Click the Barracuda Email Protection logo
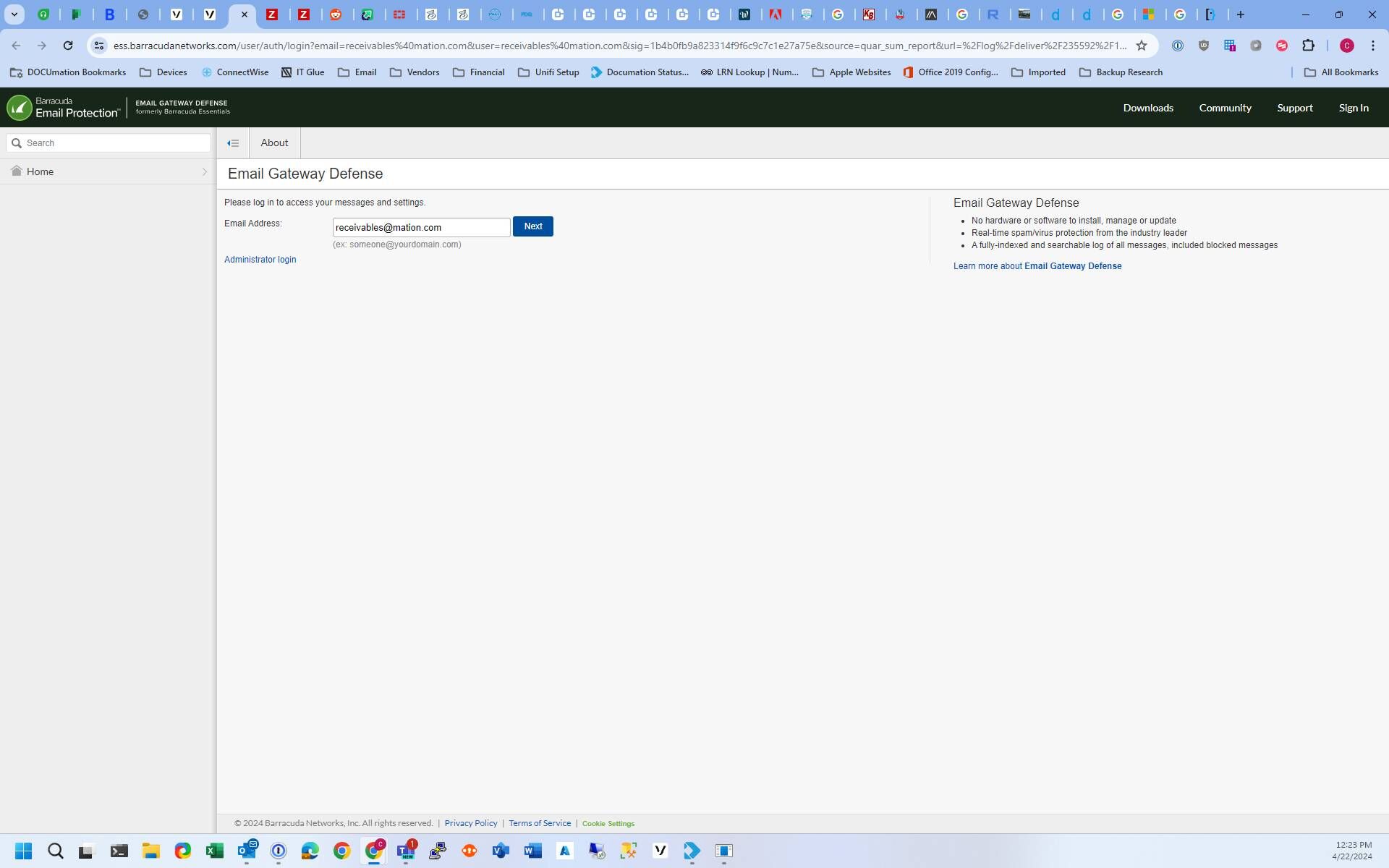1389x868 pixels. click(64, 108)
